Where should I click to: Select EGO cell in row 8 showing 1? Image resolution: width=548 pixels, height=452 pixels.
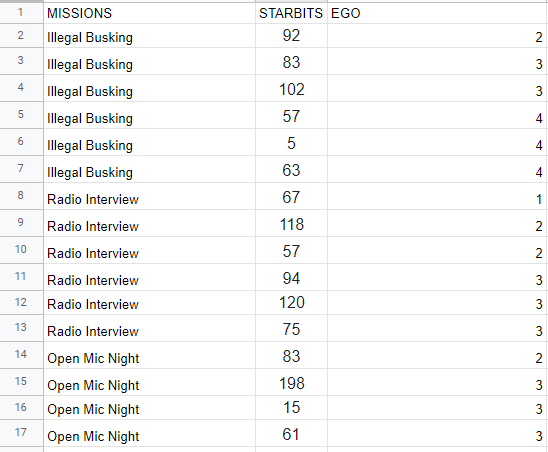click(437, 196)
